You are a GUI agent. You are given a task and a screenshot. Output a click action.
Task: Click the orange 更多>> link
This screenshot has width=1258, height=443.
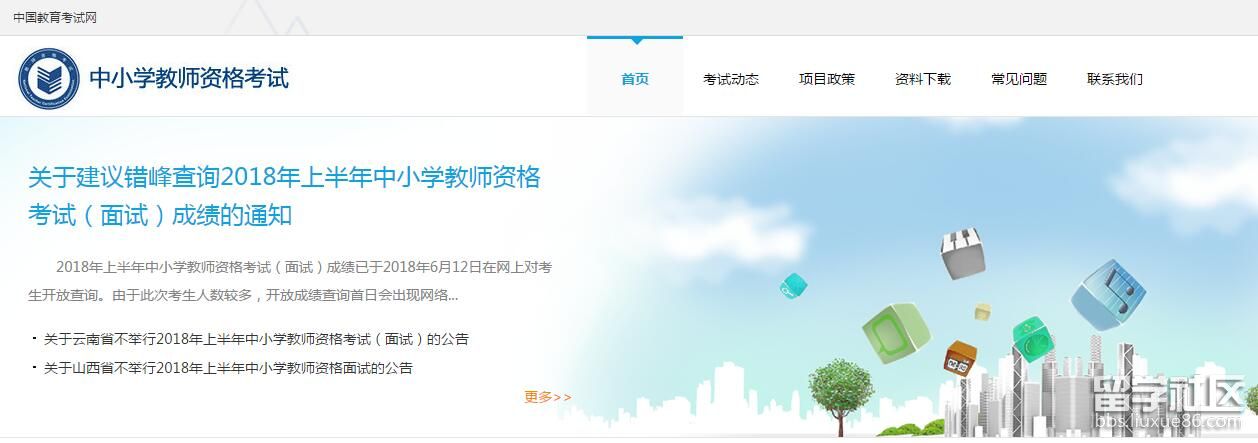547,397
